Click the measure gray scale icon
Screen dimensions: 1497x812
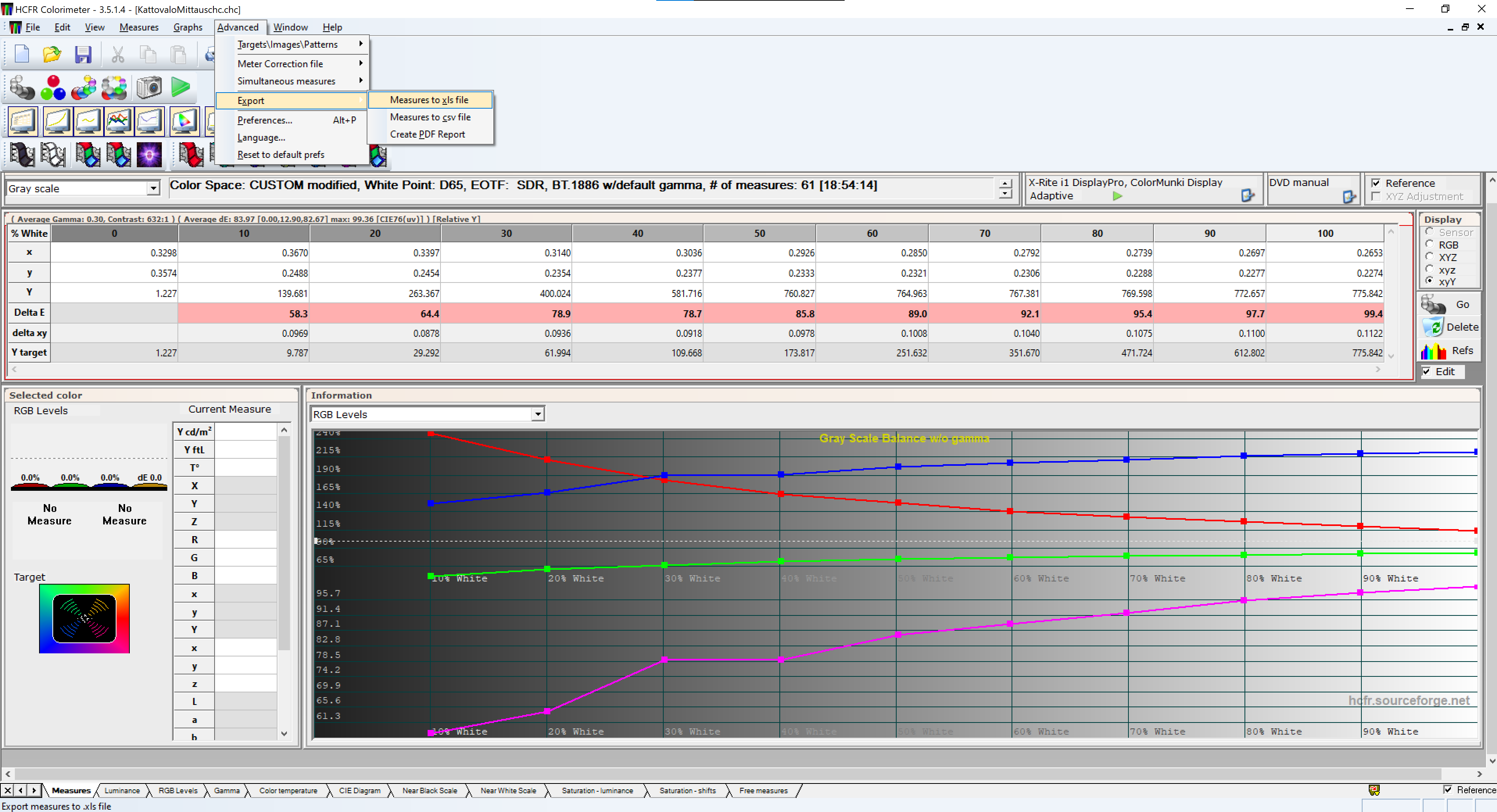22,88
